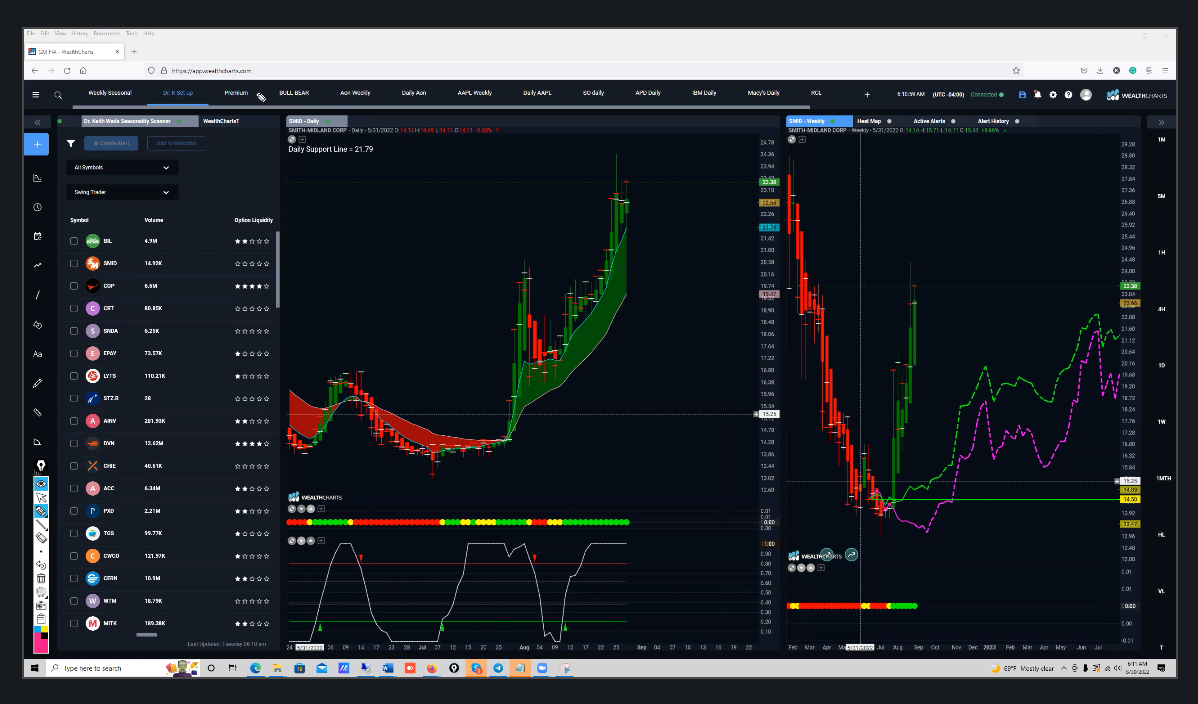
Task: Open the Heat Map panel tab
Action: [869, 121]
